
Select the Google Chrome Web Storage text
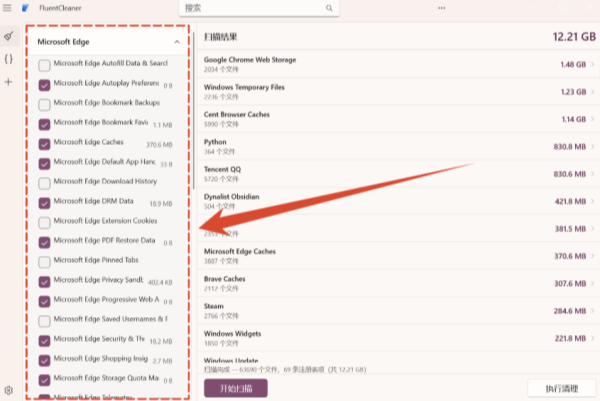(250, 60)
